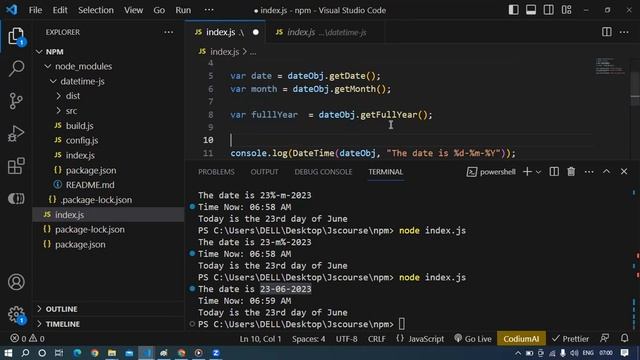Click the feedback icon in status bar
640x360 pixels.
[x=604, y=338]
